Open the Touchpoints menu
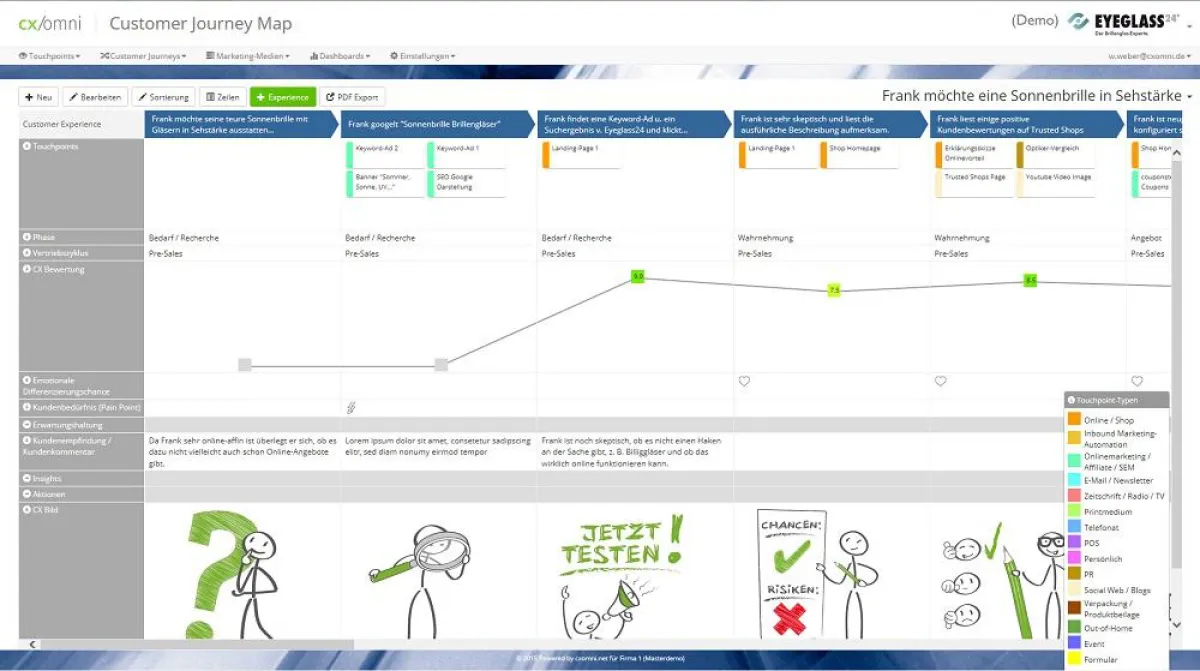 50,56
